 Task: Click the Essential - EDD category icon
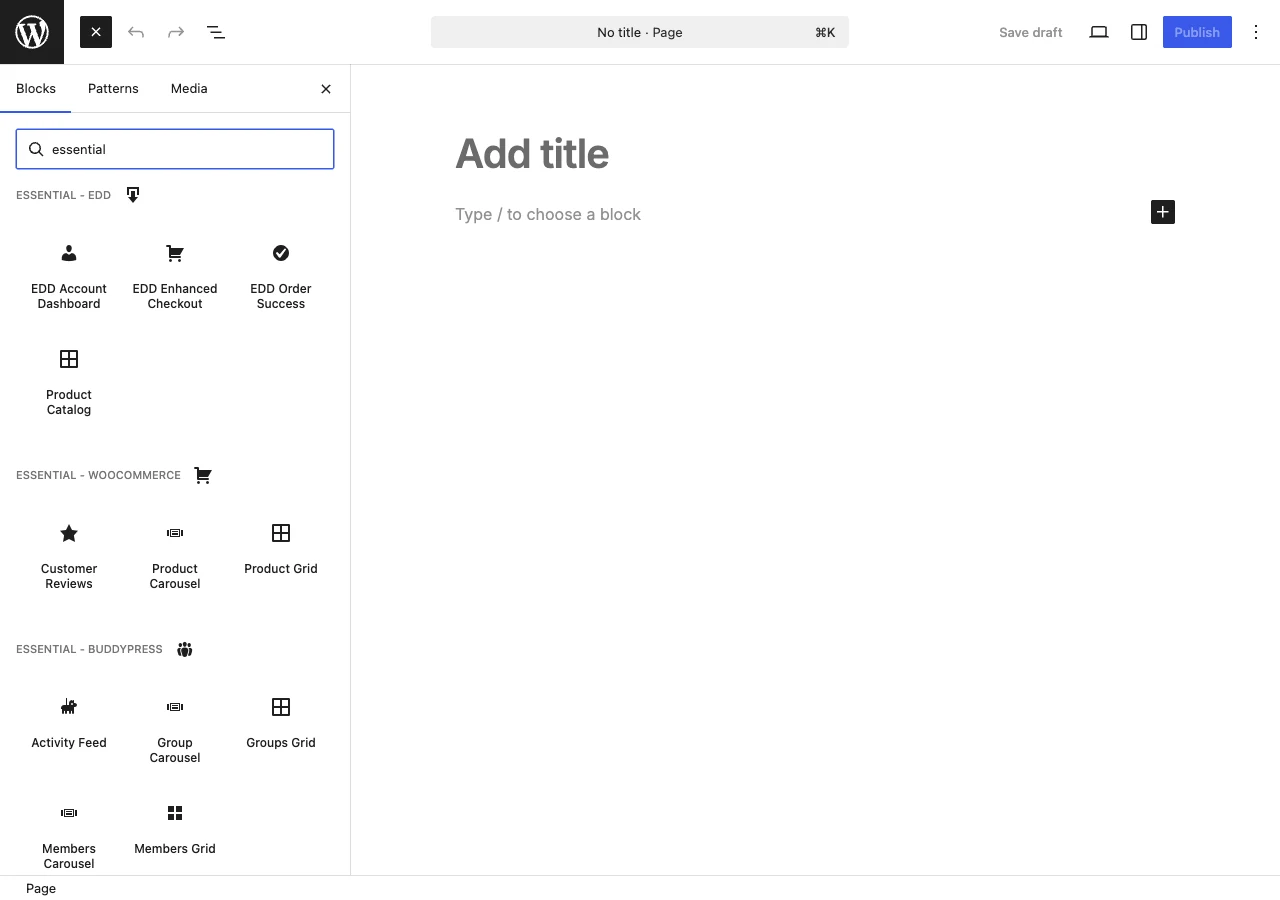coord(133,195)
